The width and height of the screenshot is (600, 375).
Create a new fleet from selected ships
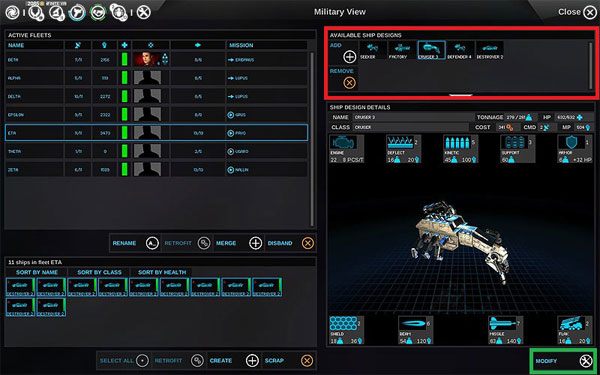pyautogui.click(x=234, y=360)
